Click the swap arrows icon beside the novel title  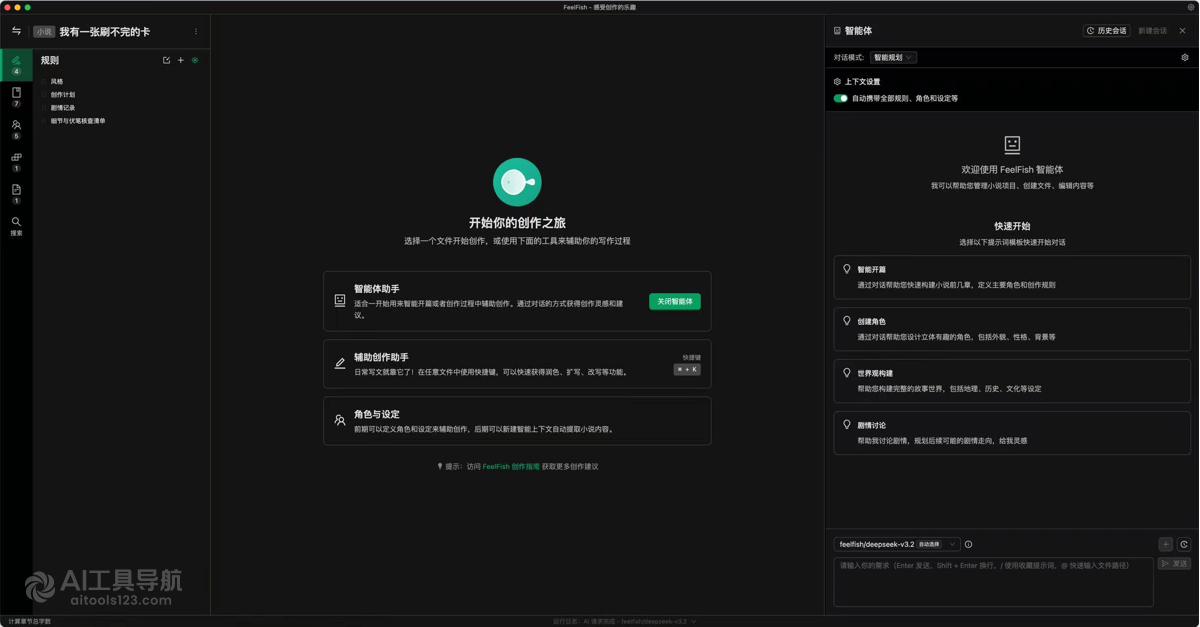pyautogui.click(x=16, y=31)
